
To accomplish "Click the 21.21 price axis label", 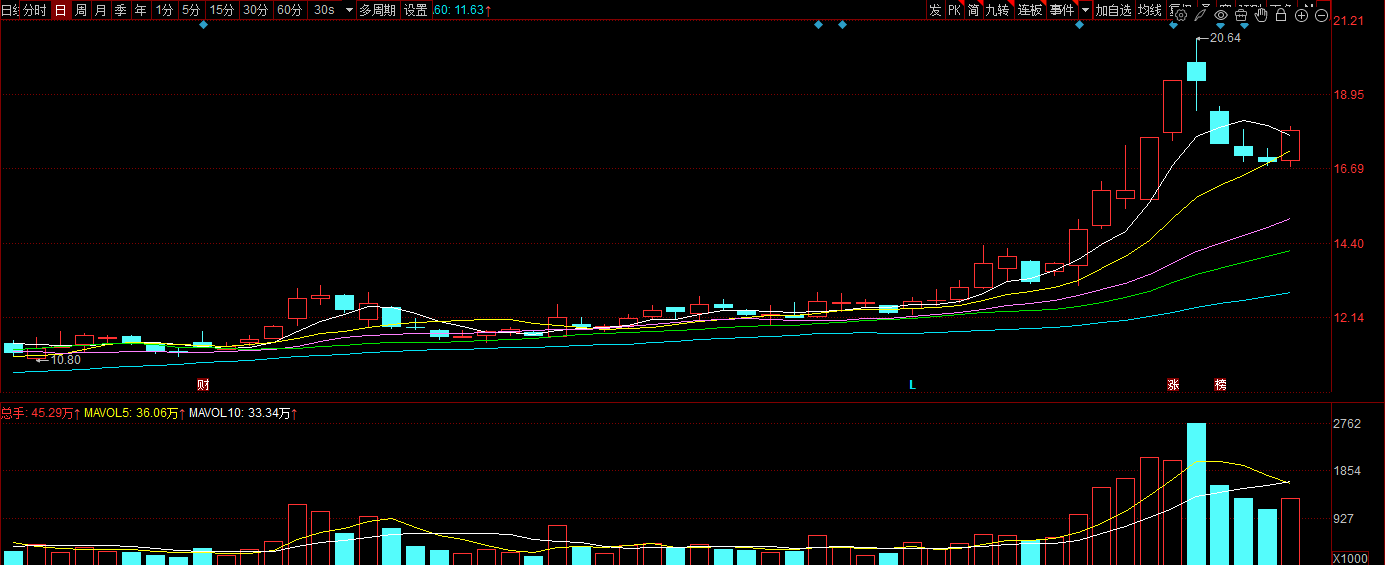I will click(1351, 21).
